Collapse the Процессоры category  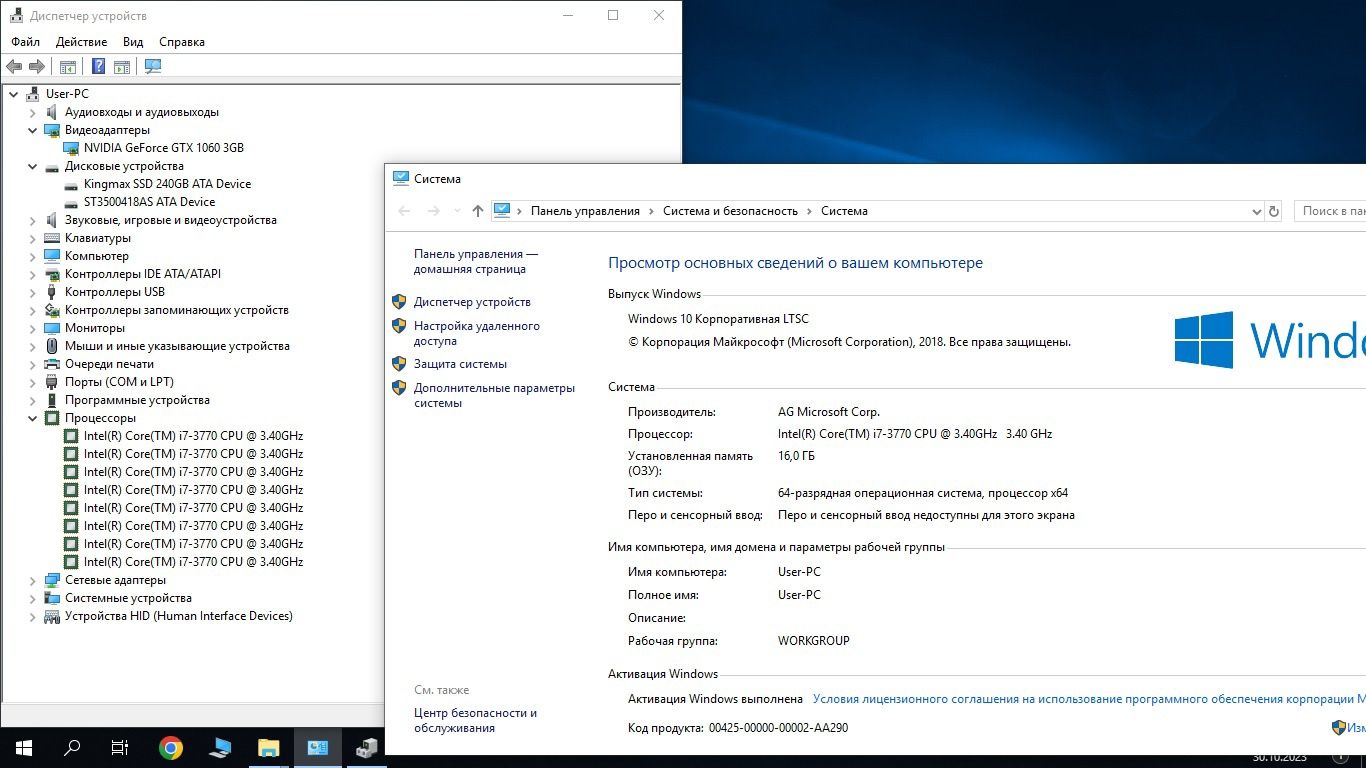tap(32, 418)
